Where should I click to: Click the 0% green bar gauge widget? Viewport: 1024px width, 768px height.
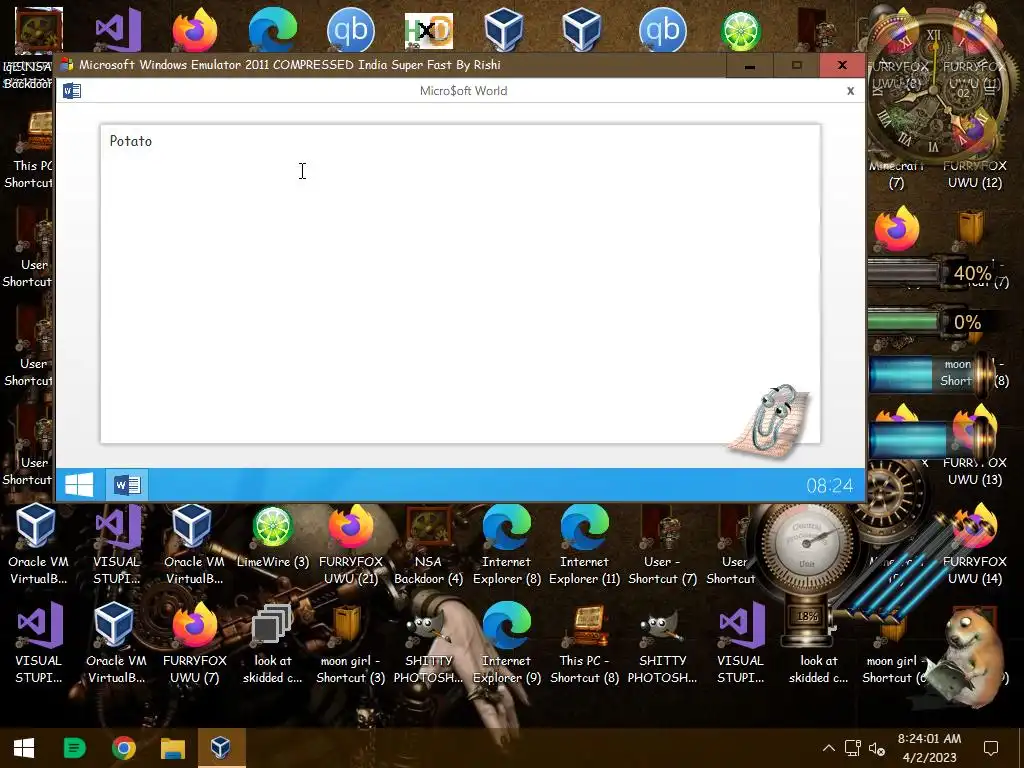click(929, 322)
